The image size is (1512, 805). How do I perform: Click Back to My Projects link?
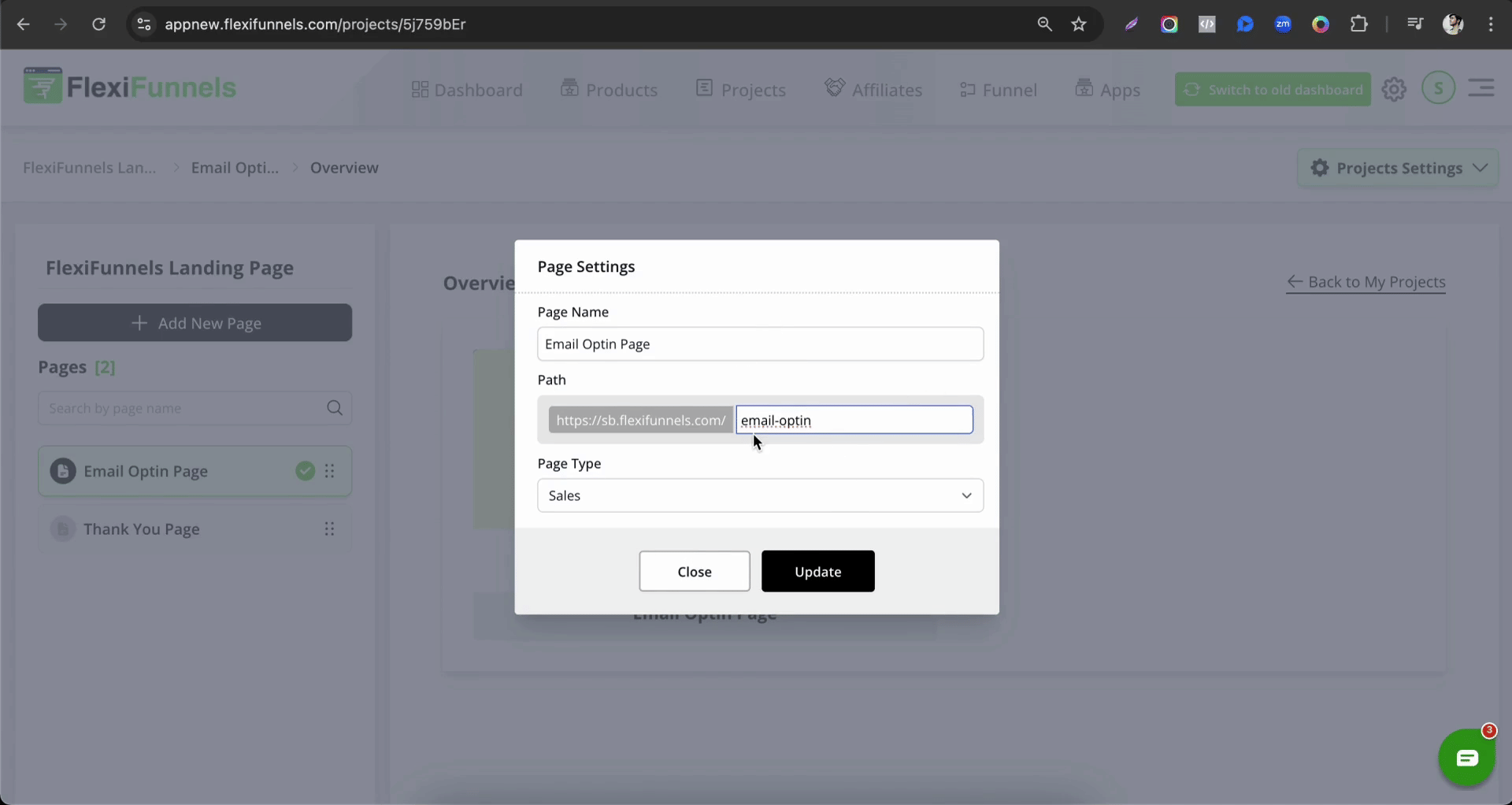pyautogui.click(x=1366, y=282)
